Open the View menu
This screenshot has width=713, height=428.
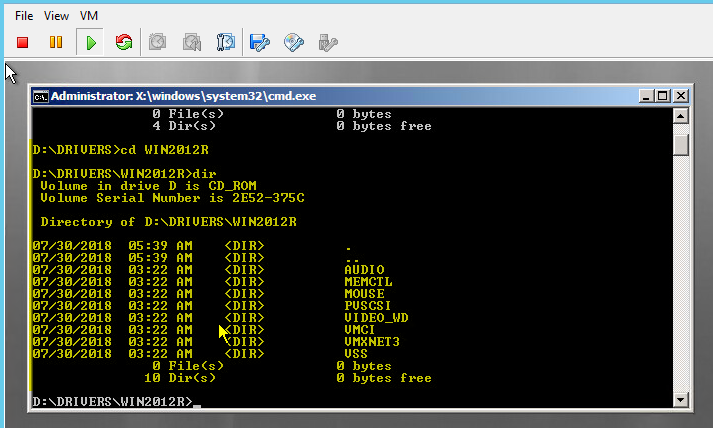56,16
